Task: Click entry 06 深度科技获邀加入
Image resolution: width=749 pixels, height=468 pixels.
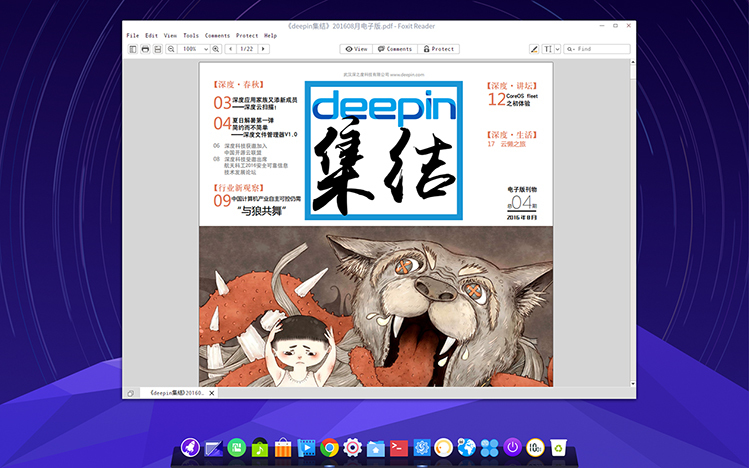Action: (x=240, y=149)
